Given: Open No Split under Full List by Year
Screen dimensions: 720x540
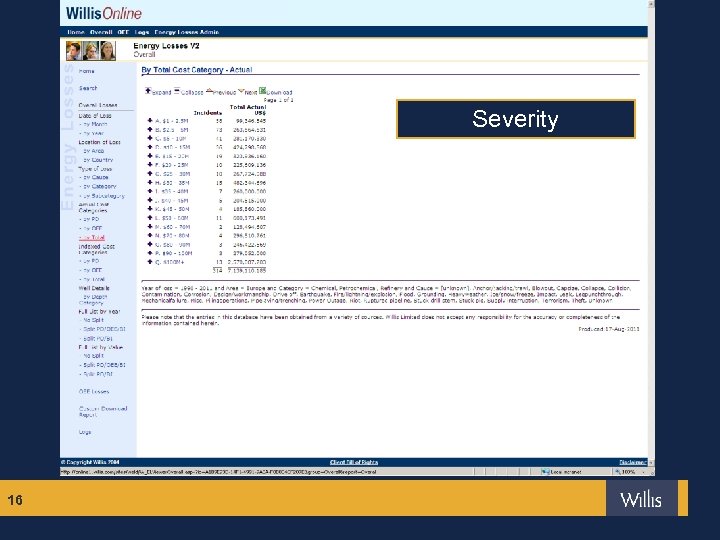Looking at the screenshot, I should [x=93, y=320].
